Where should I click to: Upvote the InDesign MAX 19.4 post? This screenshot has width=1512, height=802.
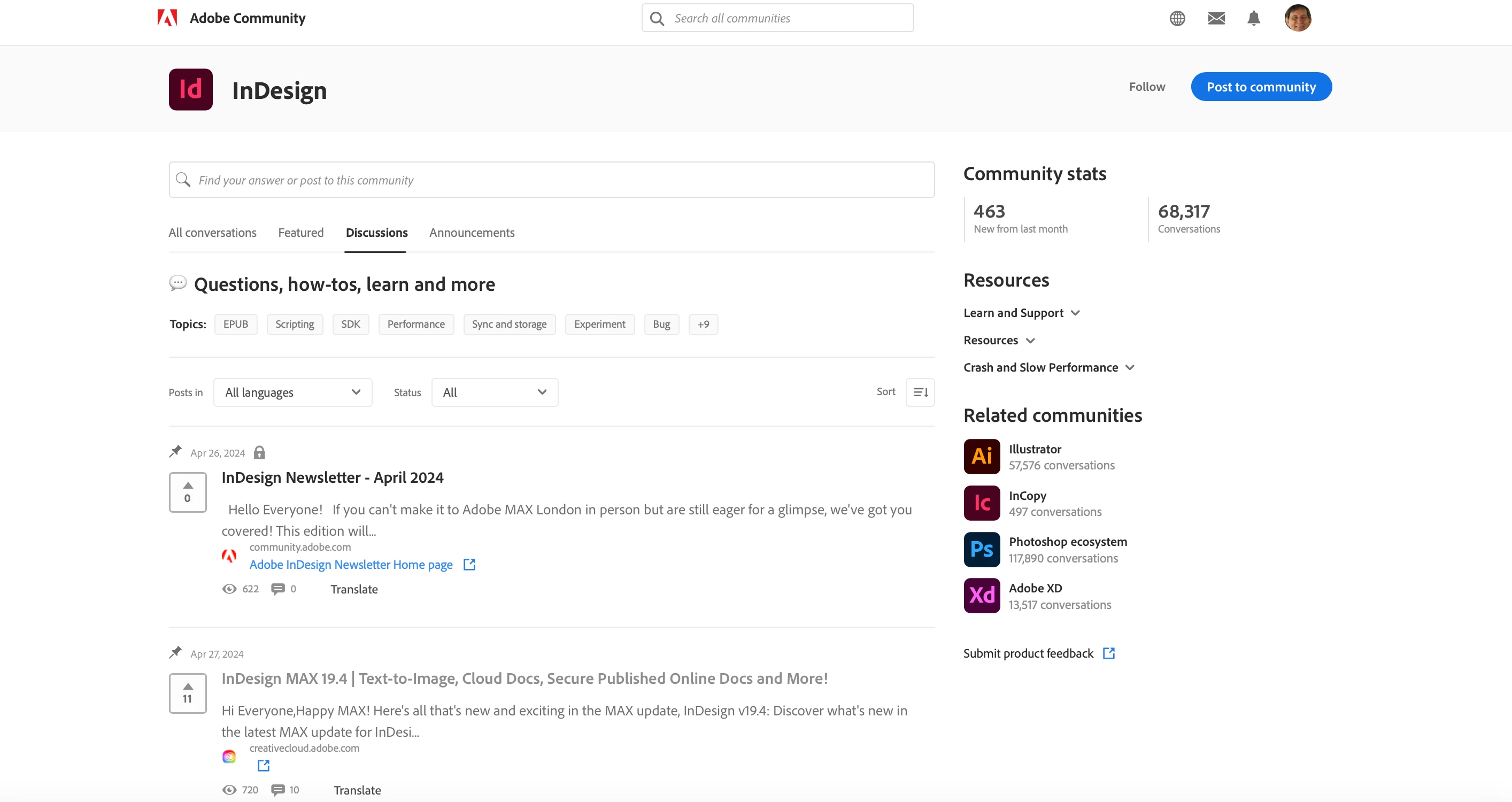click(x=188, y=687)
